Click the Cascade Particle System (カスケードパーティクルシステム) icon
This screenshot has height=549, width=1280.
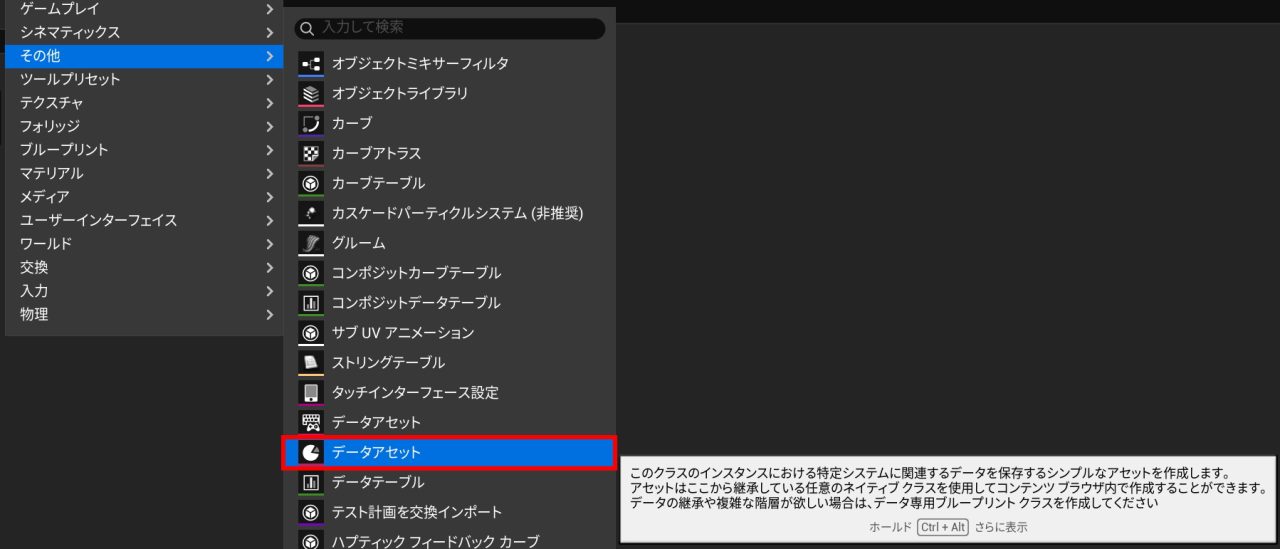pos(311,213)
